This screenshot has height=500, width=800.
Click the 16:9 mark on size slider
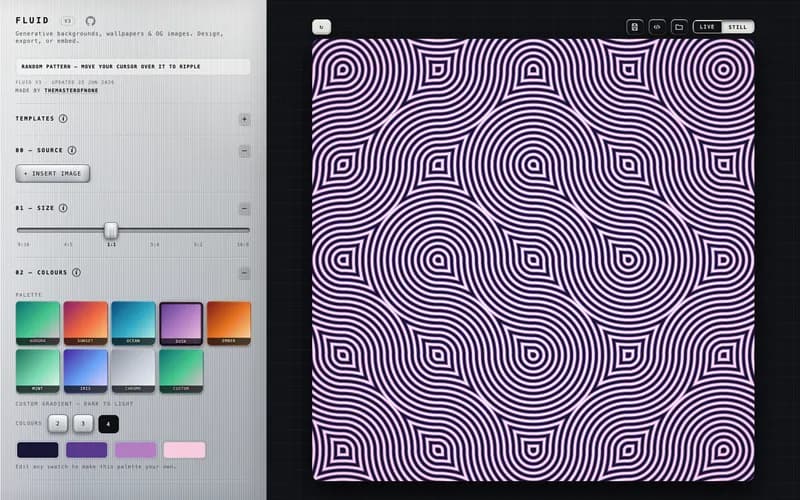coord(243,244)
